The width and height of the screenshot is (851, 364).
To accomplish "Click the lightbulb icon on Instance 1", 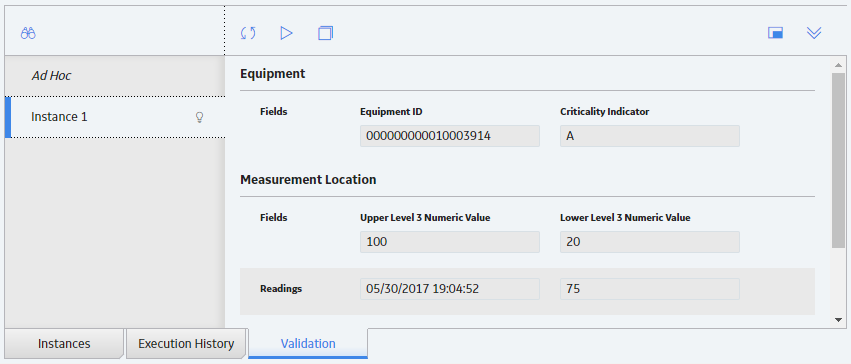I will 199,117.
